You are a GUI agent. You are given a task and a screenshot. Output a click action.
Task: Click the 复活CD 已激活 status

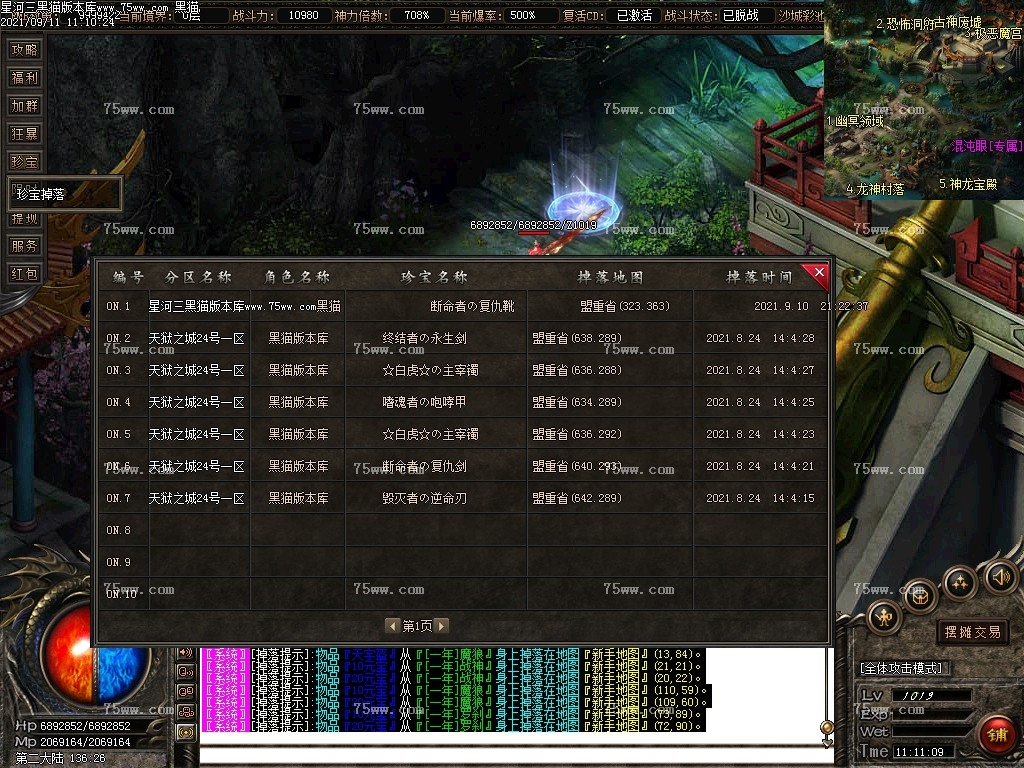pyautogui.click(x=634, y=15)
